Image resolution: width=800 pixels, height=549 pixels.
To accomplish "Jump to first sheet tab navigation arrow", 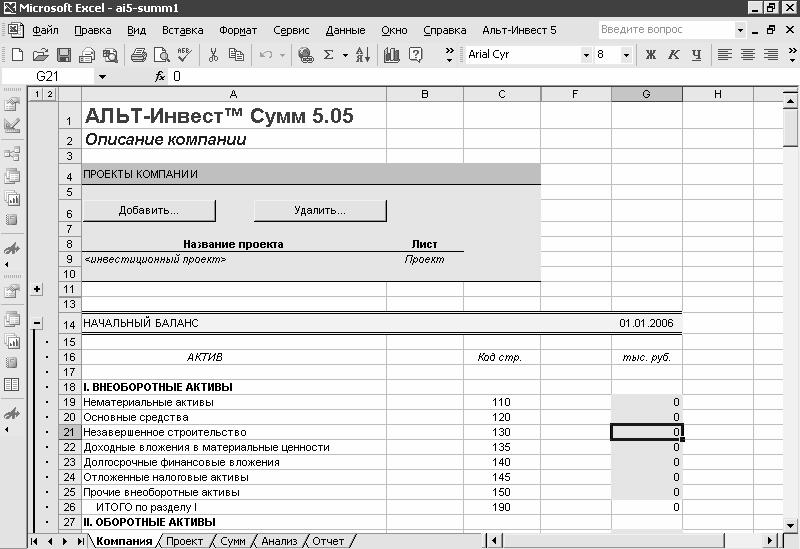I will click(x=34, y=541).
